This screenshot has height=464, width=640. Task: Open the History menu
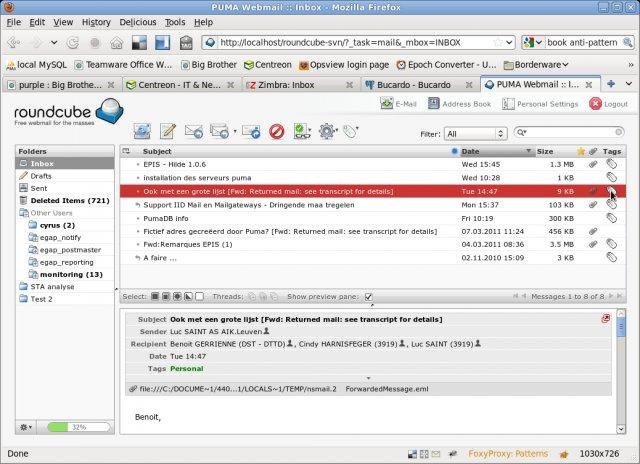(x=96, y=22)
